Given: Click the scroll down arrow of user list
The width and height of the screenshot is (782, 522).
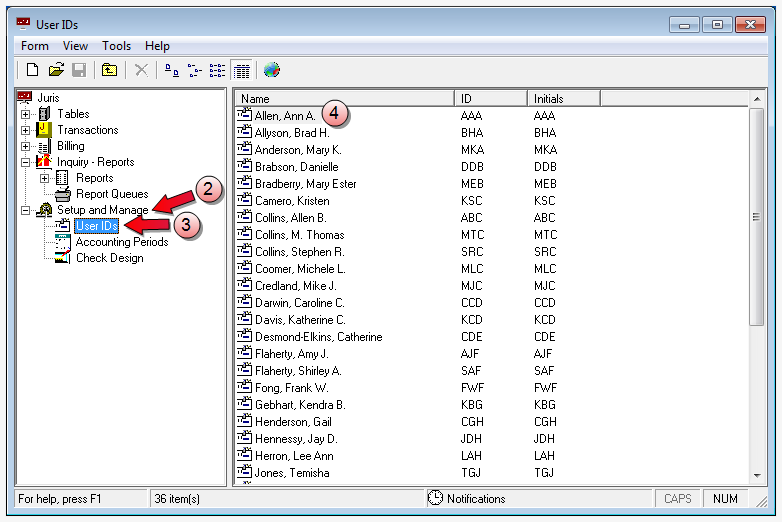Looking at the screenshot, I should [757, 476].
